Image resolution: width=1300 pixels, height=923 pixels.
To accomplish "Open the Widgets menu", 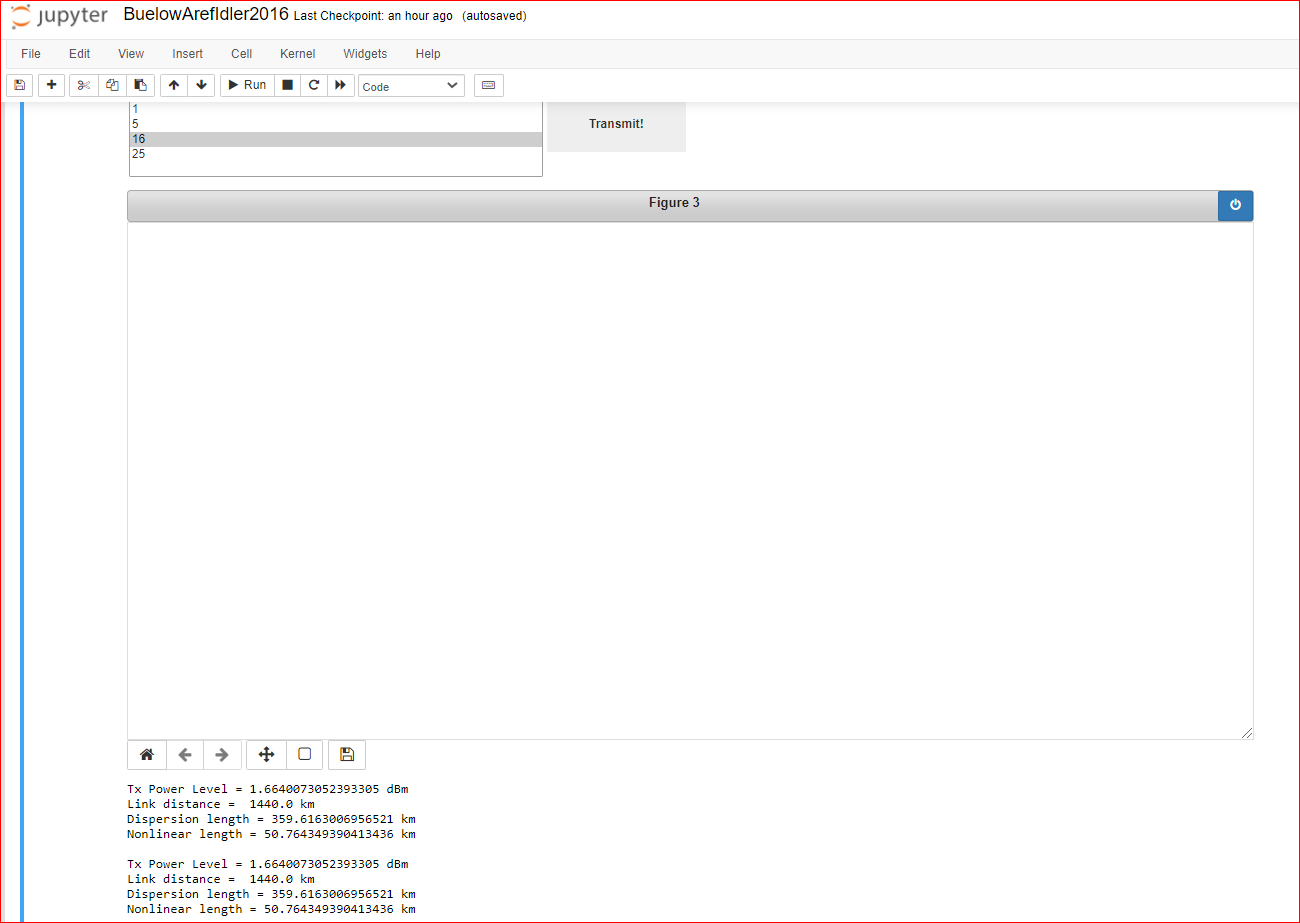I will click(365, 54).
